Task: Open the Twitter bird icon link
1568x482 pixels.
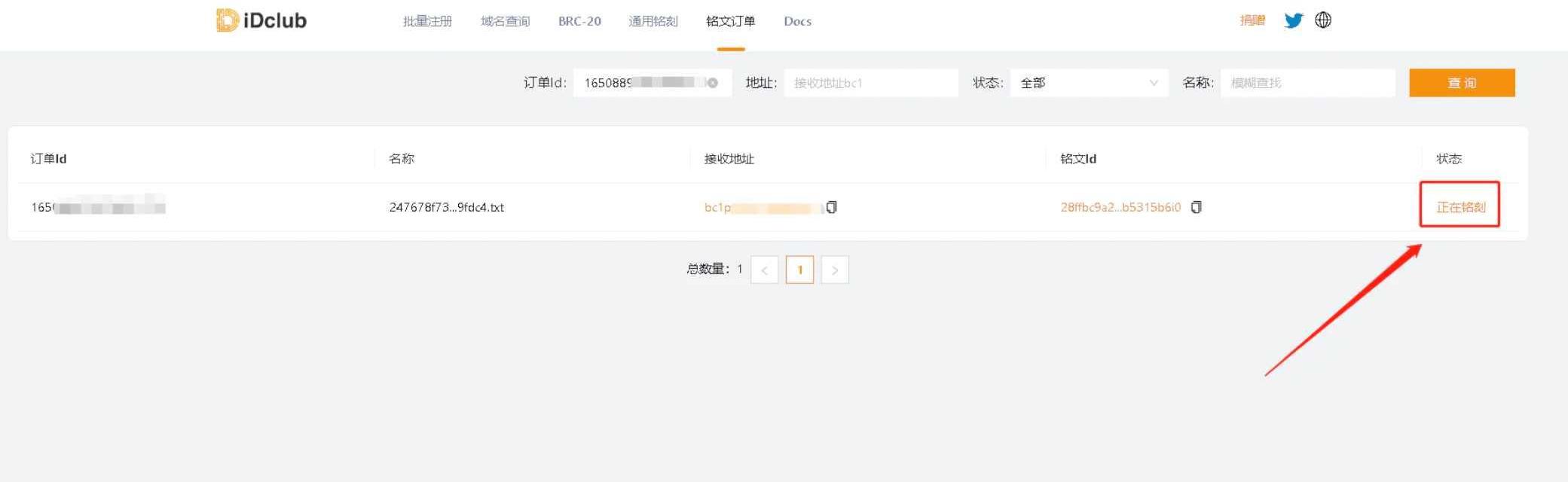Action: (x=1293, y=20)
